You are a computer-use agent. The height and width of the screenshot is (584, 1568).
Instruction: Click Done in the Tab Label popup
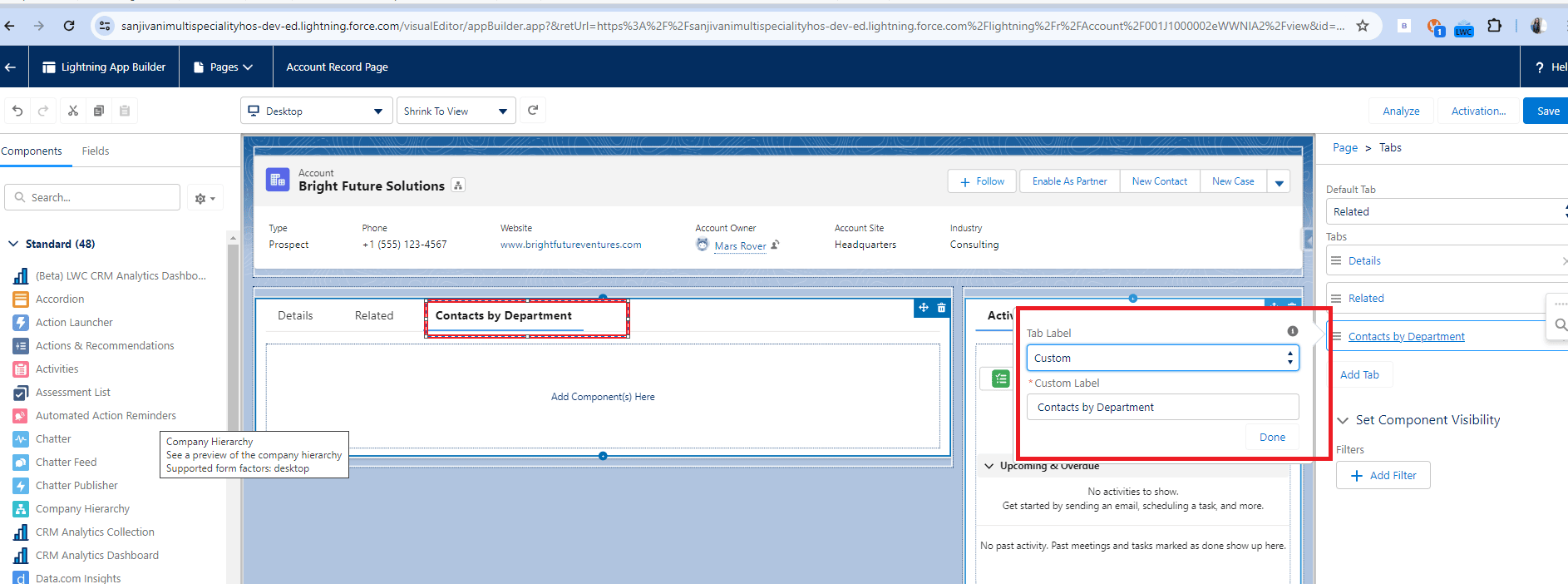click(1272, 437)
